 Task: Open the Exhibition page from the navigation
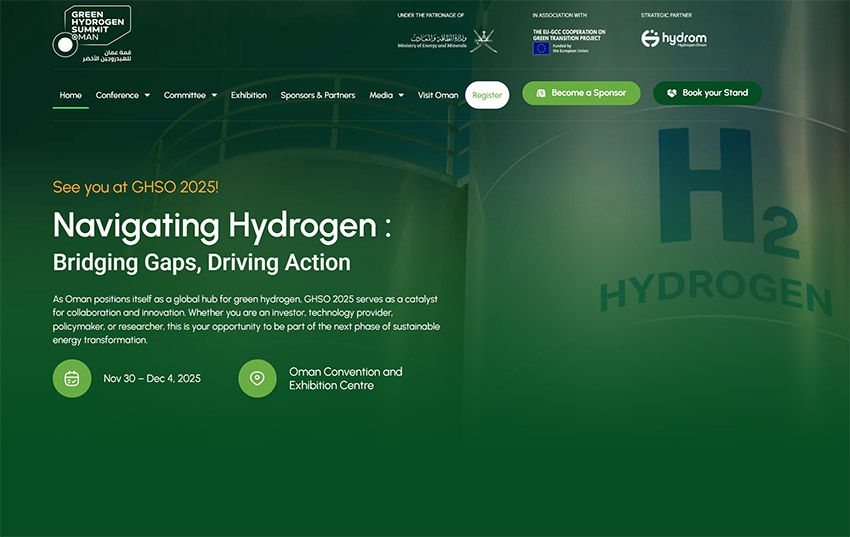click(248, 95)
